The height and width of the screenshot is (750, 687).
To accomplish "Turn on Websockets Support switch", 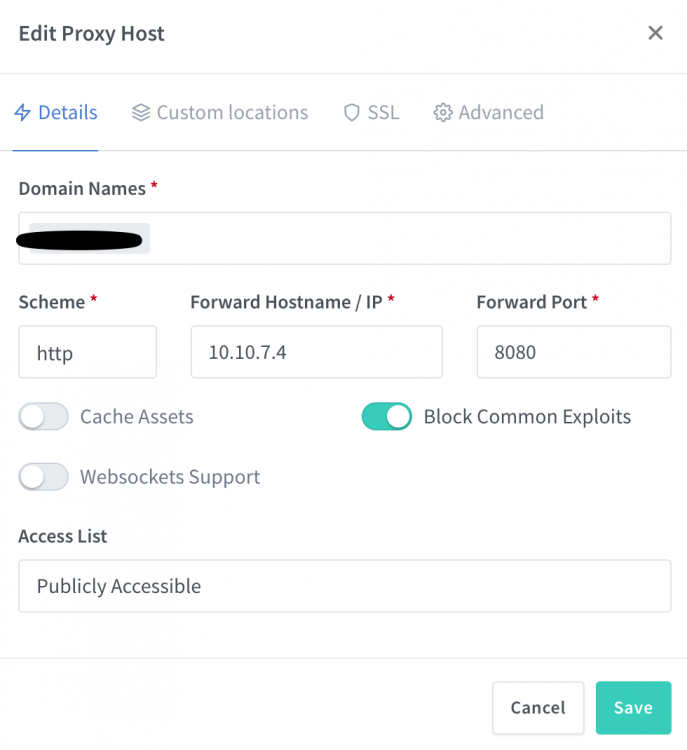I will (x=44, y=477).
